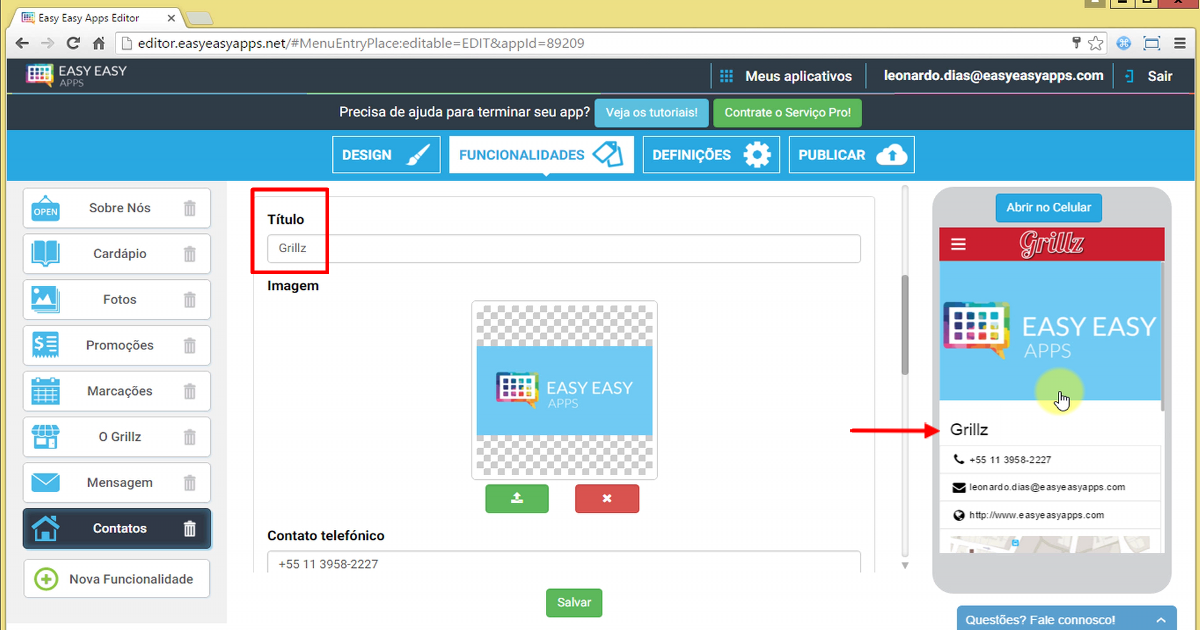Delete Contatos using its trash icon

point(190,529)
